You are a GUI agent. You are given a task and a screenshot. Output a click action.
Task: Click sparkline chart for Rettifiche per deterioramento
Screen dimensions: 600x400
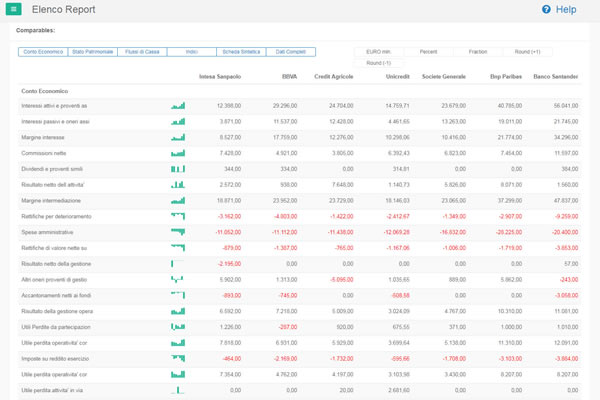click(178, 216)
